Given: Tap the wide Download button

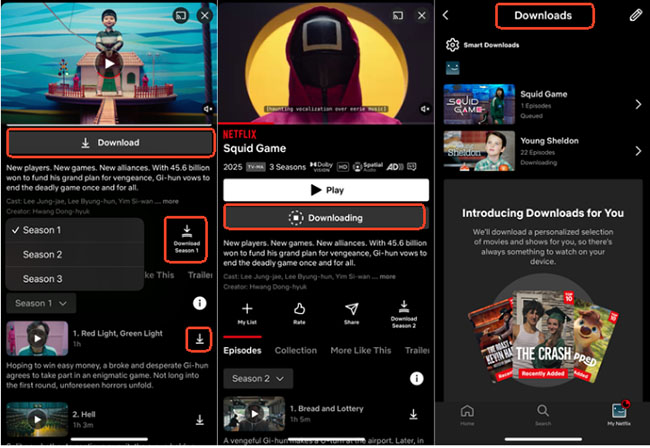Looking at the screenshot, I should (x=110, y=143).
